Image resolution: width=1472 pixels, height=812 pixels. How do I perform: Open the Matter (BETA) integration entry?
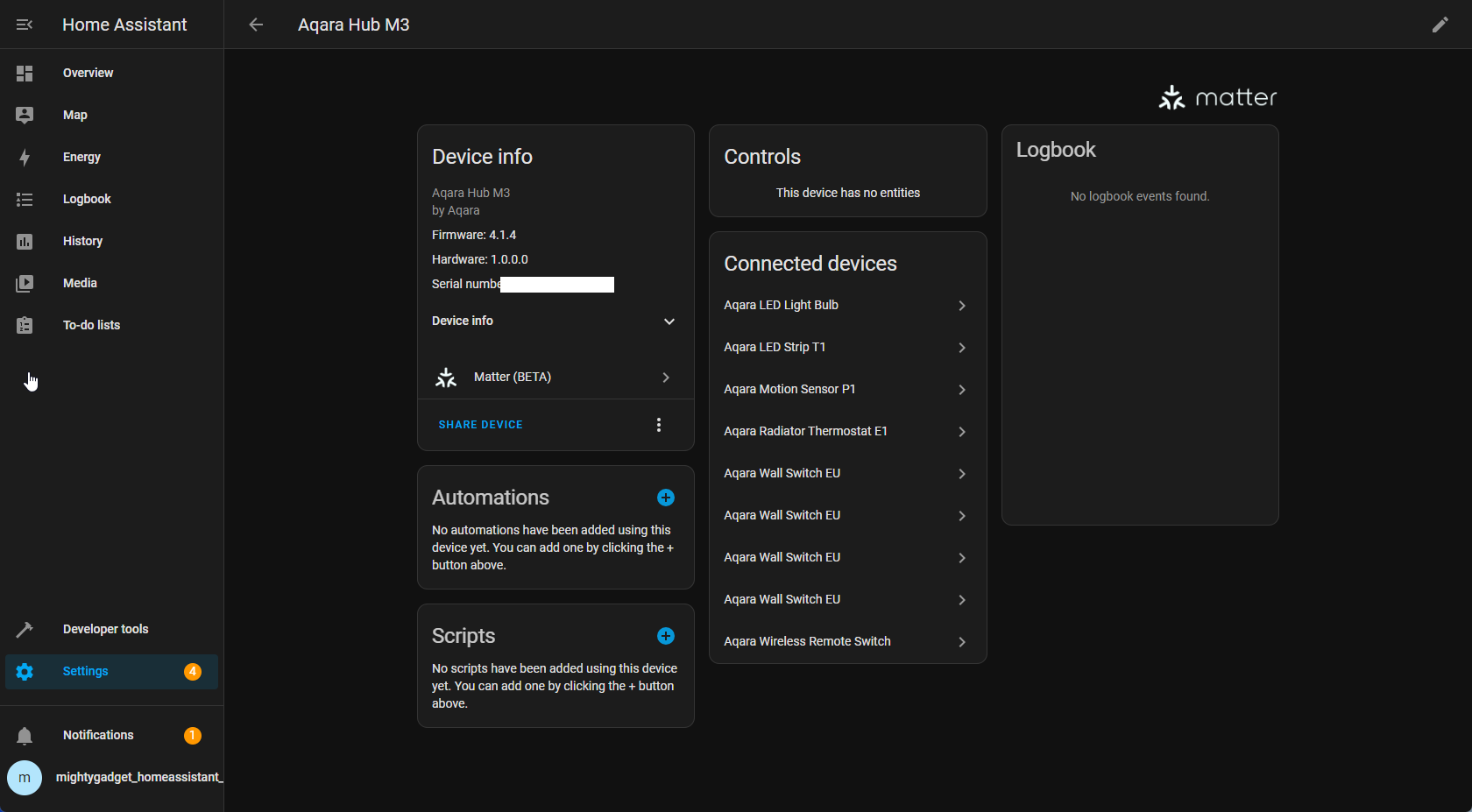click(555, 378)
